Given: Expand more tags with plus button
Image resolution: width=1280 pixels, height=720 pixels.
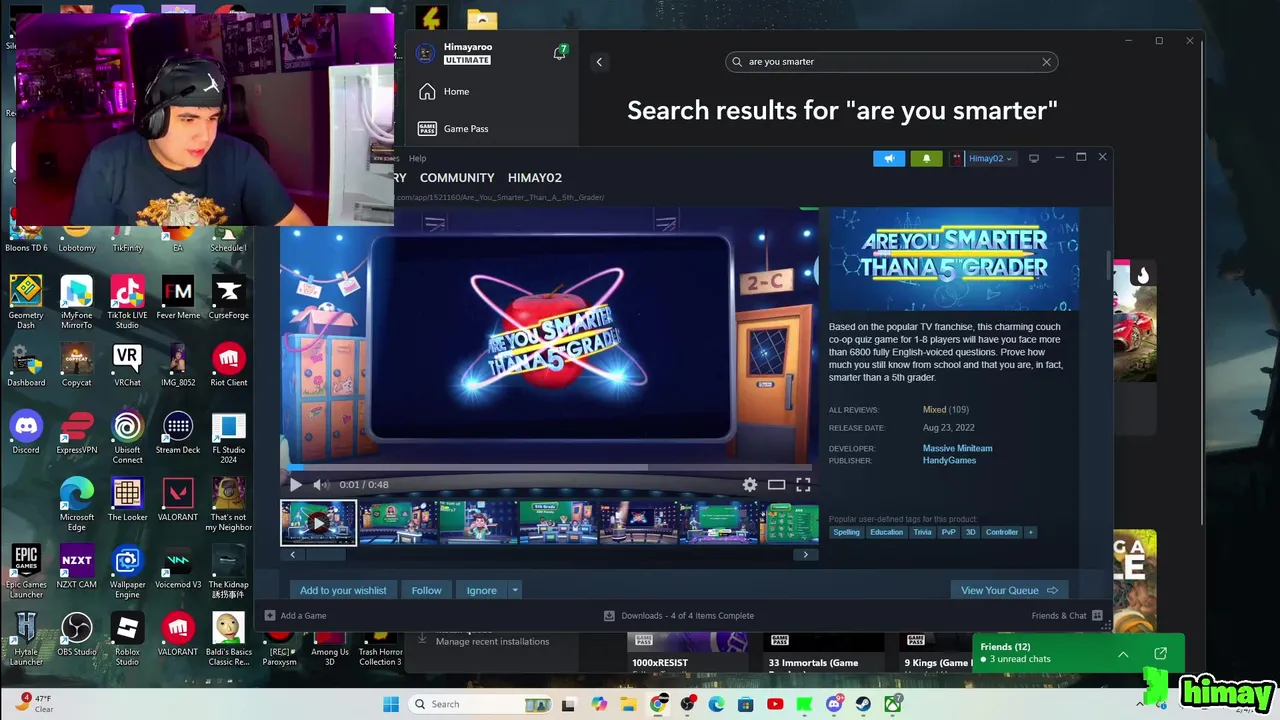Looking at the screenshot, I should point(1030,532).
